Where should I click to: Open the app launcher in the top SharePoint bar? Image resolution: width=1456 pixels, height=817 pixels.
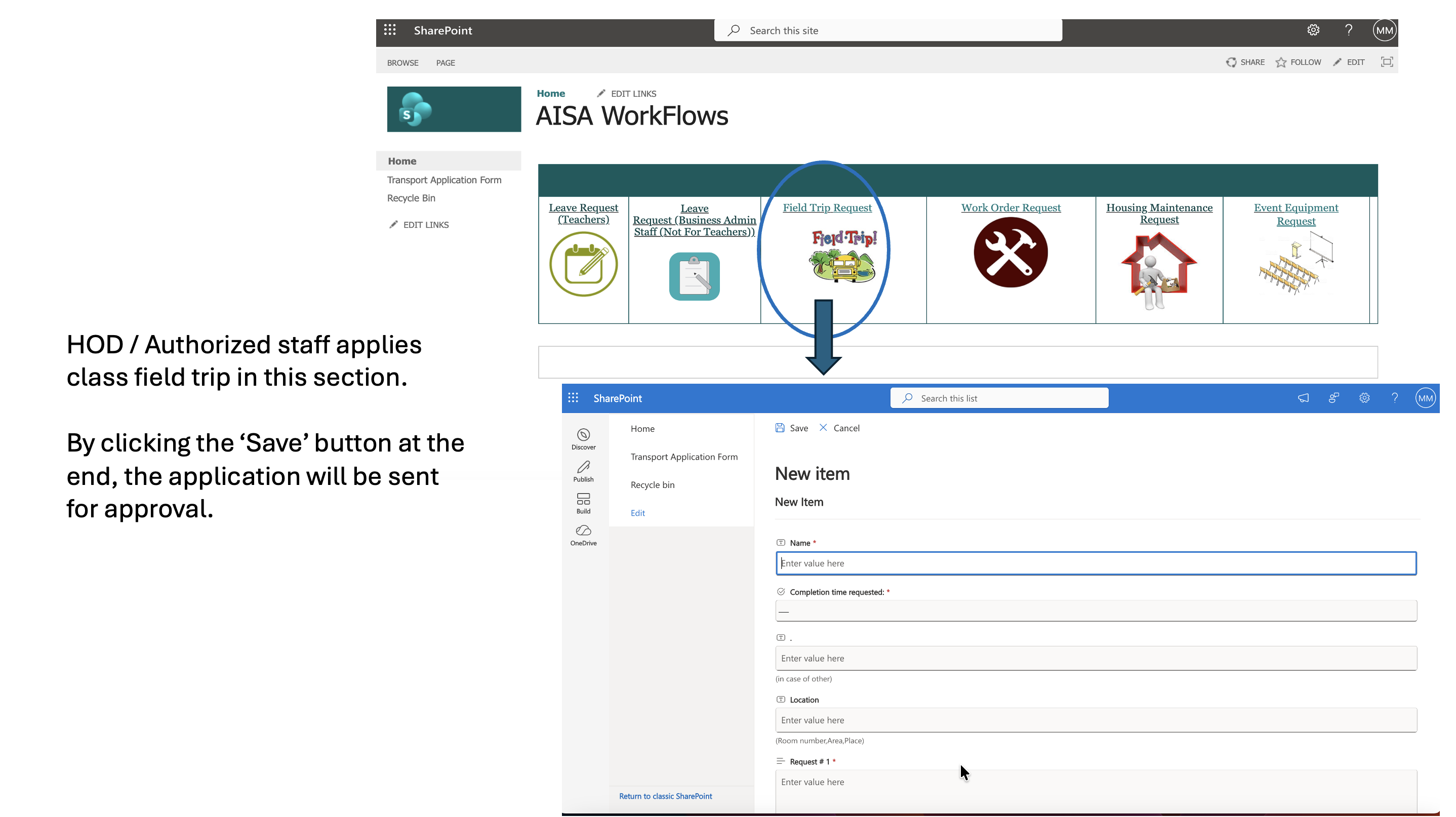(x=390, y=30)
